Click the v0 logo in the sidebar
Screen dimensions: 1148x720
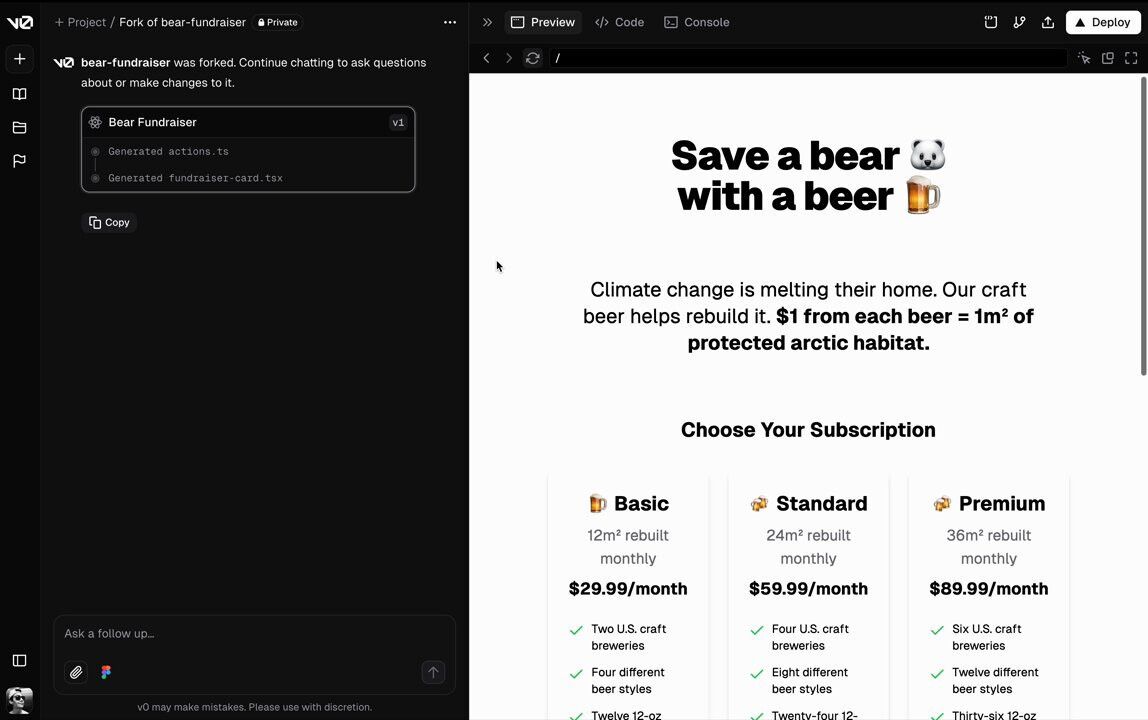click(x=20, y=22)
